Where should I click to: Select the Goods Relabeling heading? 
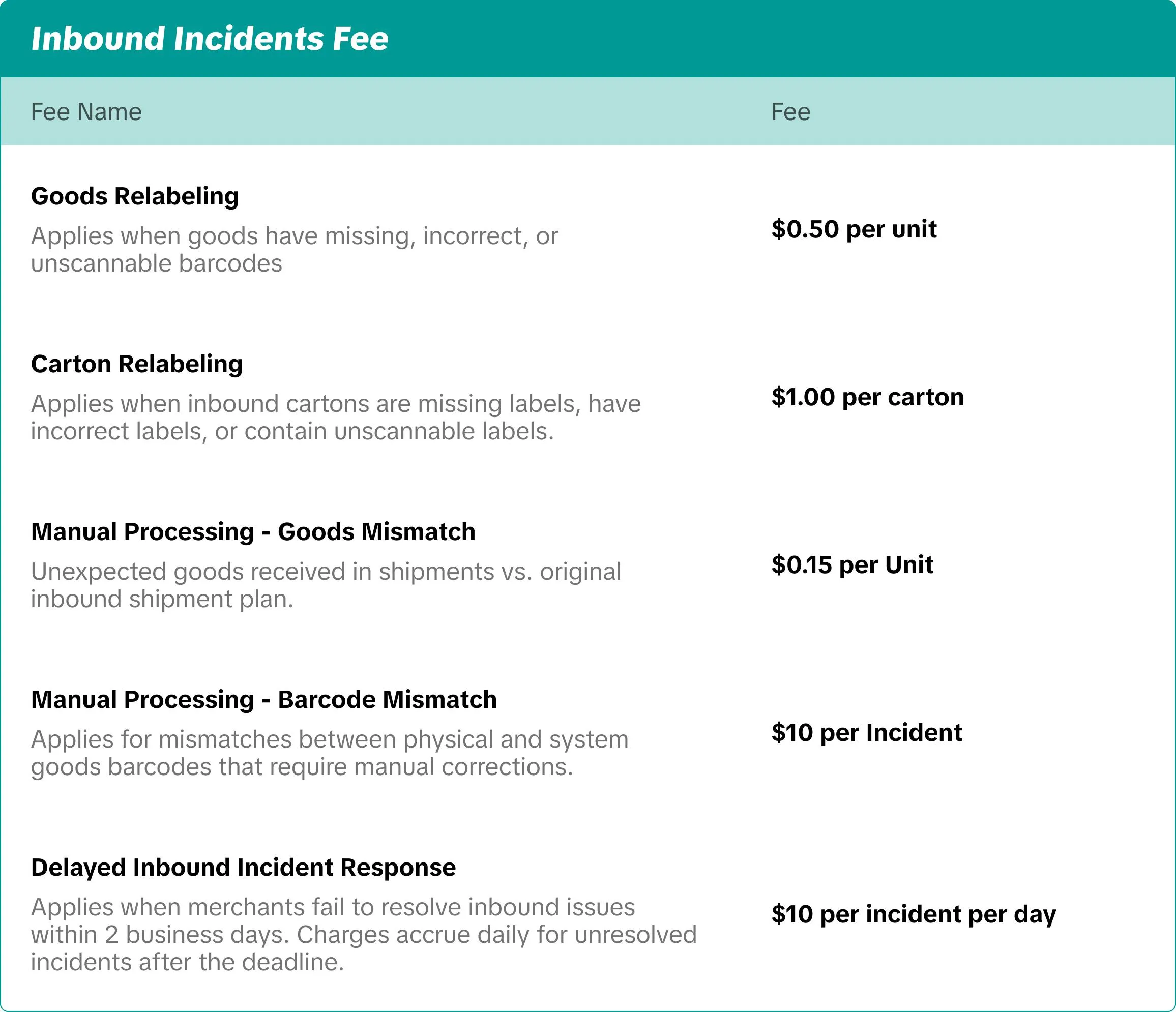134,196
